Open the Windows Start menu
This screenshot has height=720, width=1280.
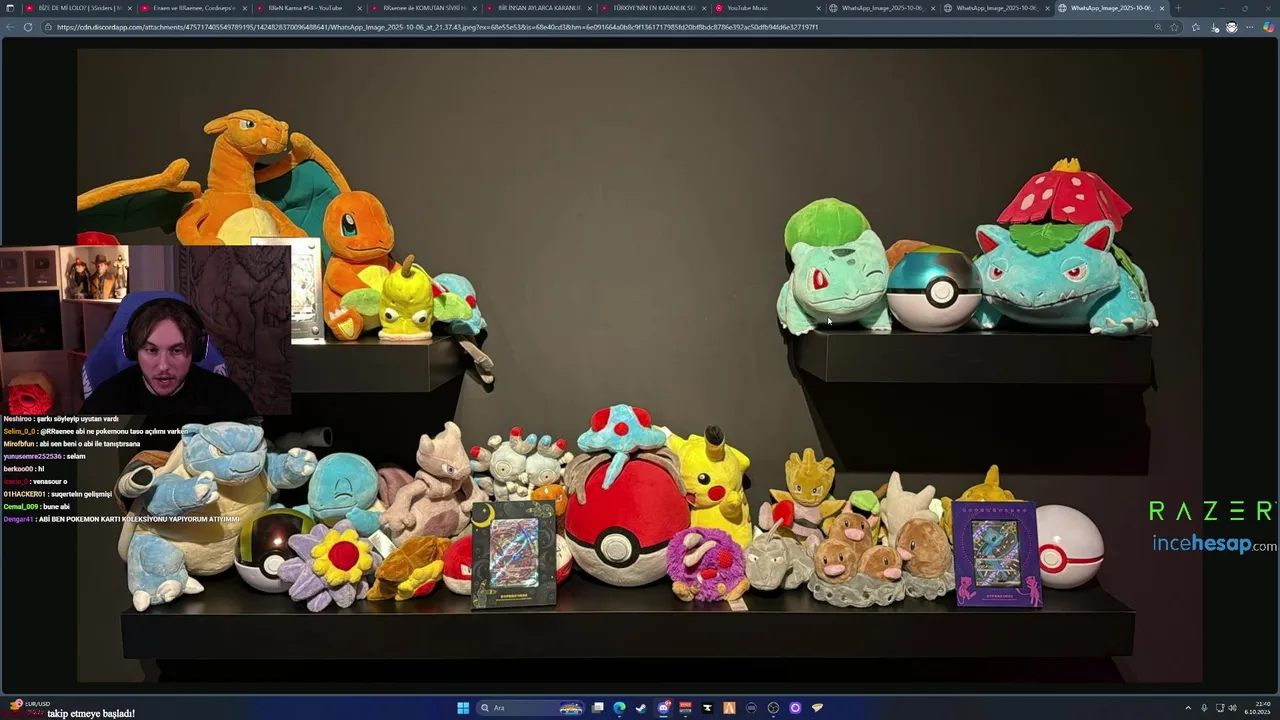[463, 708]
